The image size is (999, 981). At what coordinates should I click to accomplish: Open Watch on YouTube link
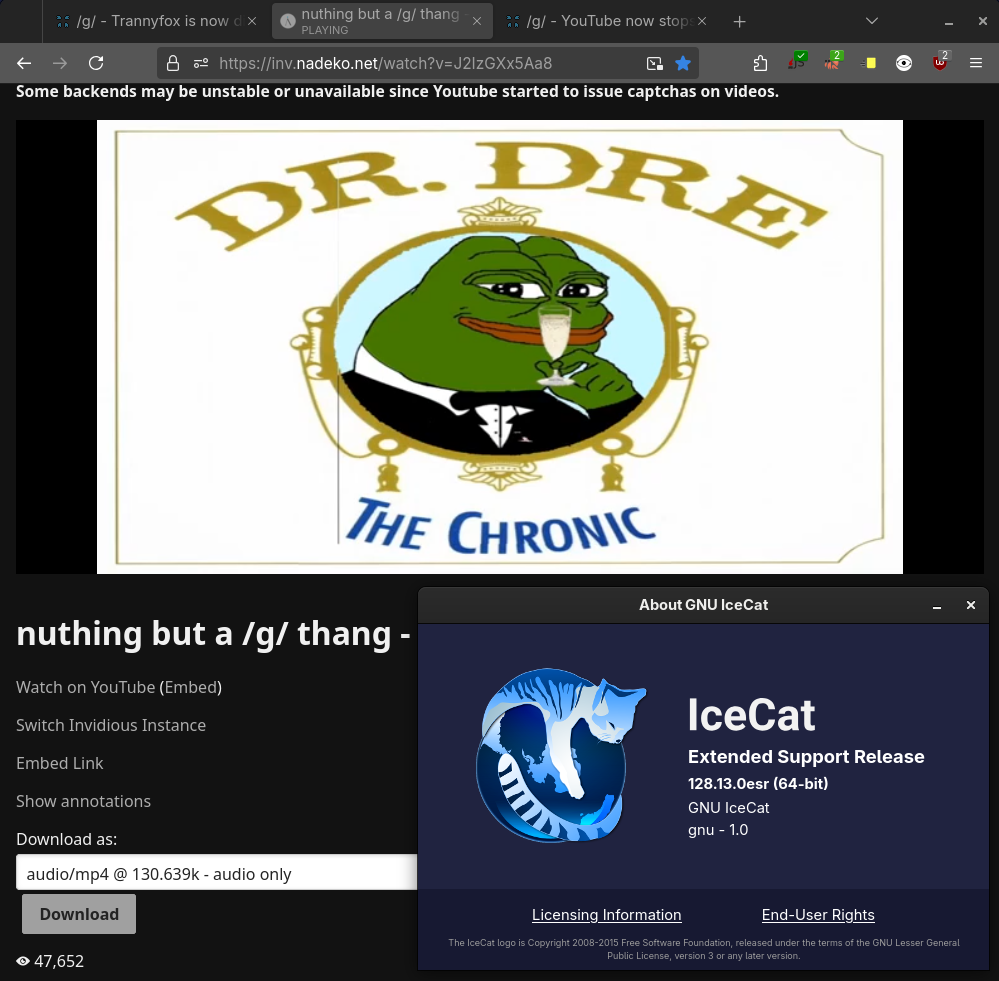(85, 687)
